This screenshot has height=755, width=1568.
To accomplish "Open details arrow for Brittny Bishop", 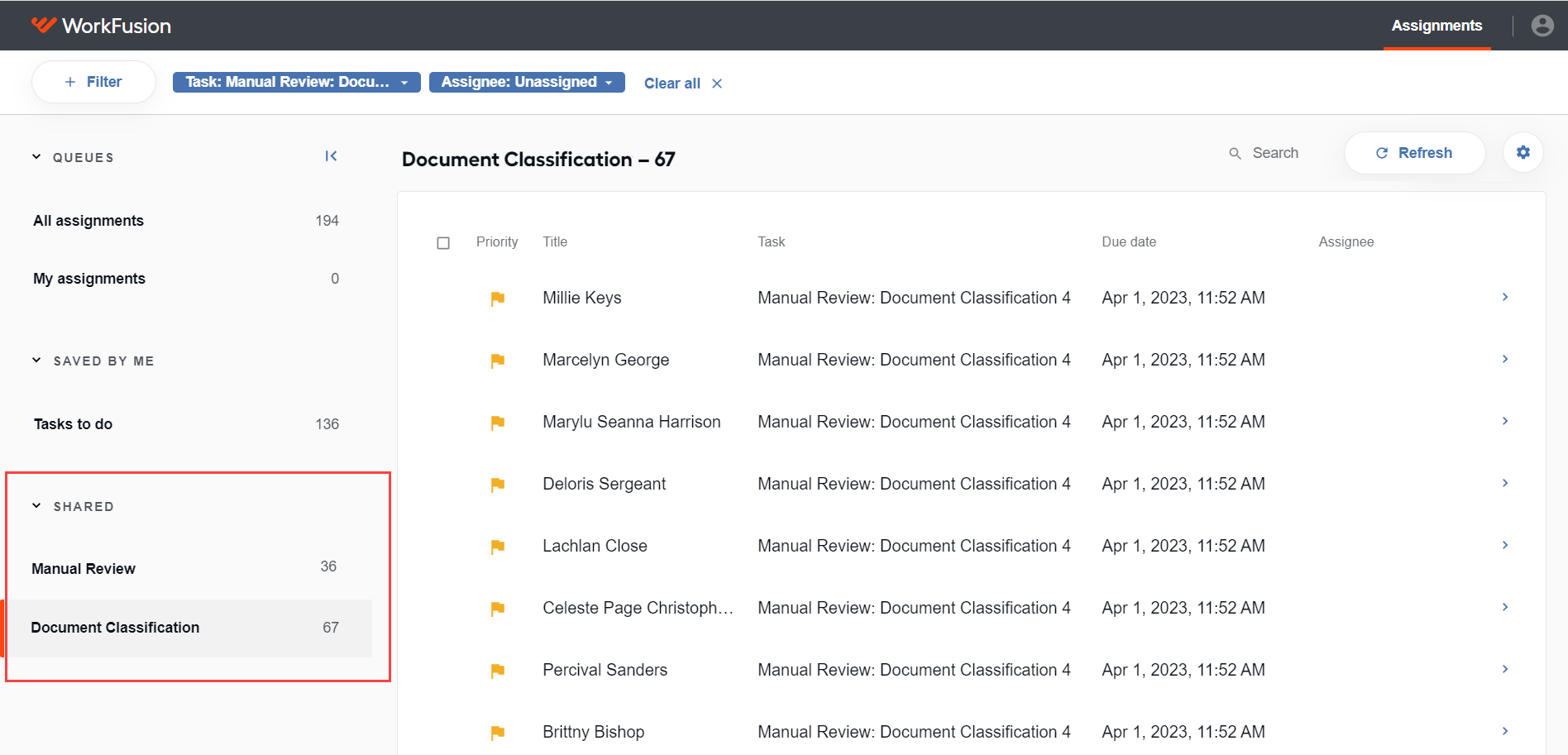I will coord(1505,731).
